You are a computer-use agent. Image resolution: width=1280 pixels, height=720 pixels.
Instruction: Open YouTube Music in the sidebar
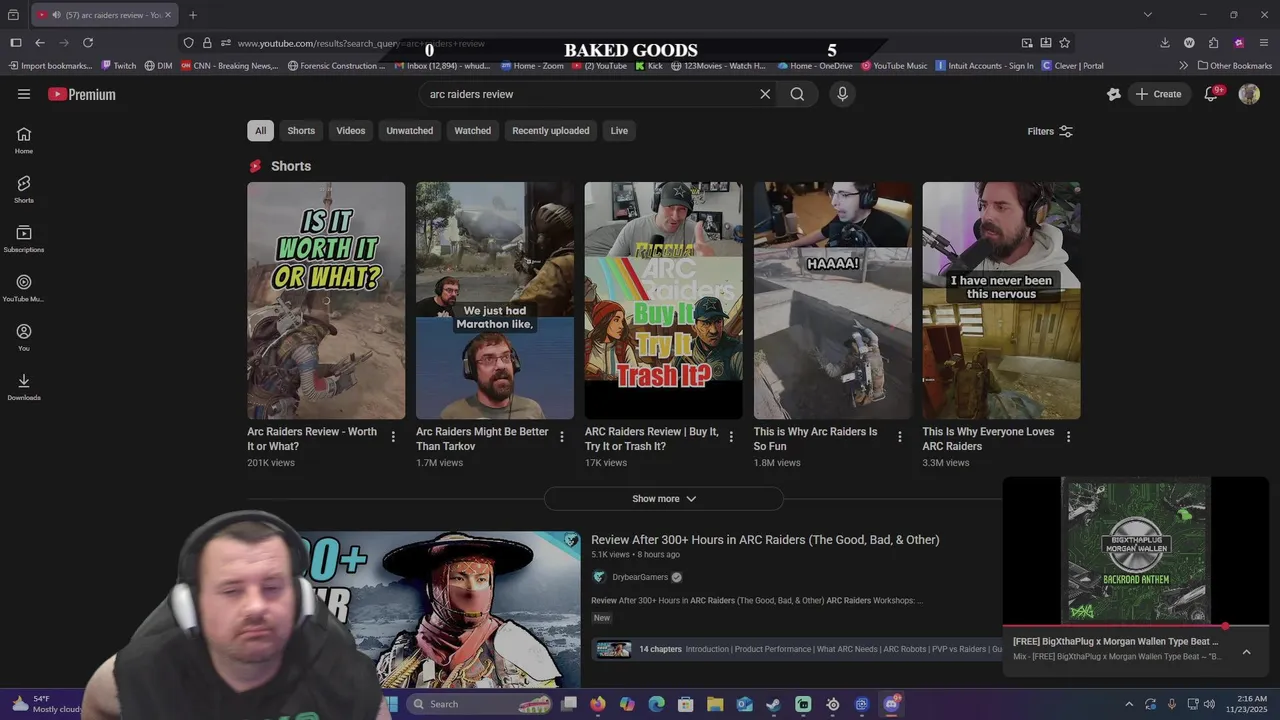click(x=24, y=288)
